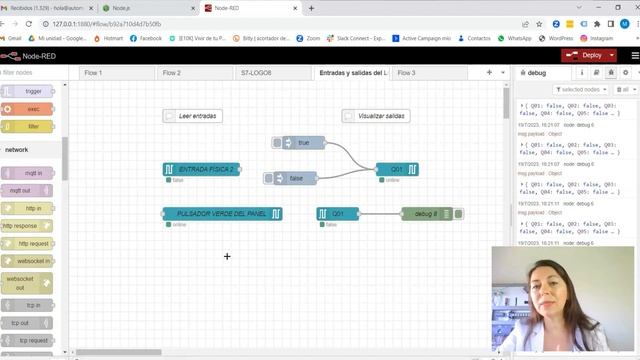Trigger the true inject node button
The height and width of the screenshot is (360, 640).
(x=277, y=143)
